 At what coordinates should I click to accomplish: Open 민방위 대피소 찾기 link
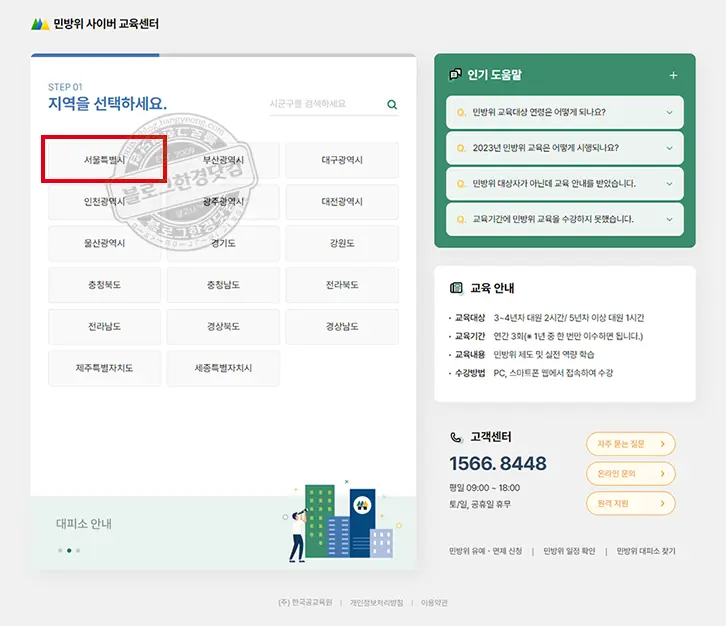click(x=646, y=551)
